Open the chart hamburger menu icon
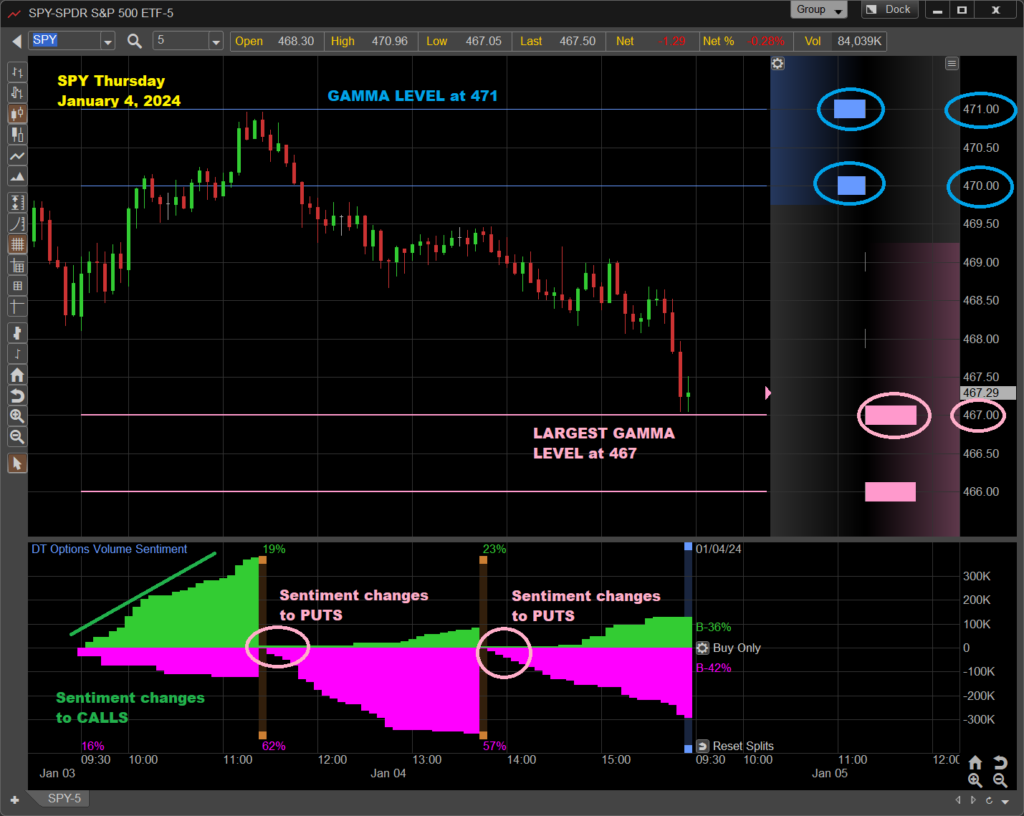 951,63
